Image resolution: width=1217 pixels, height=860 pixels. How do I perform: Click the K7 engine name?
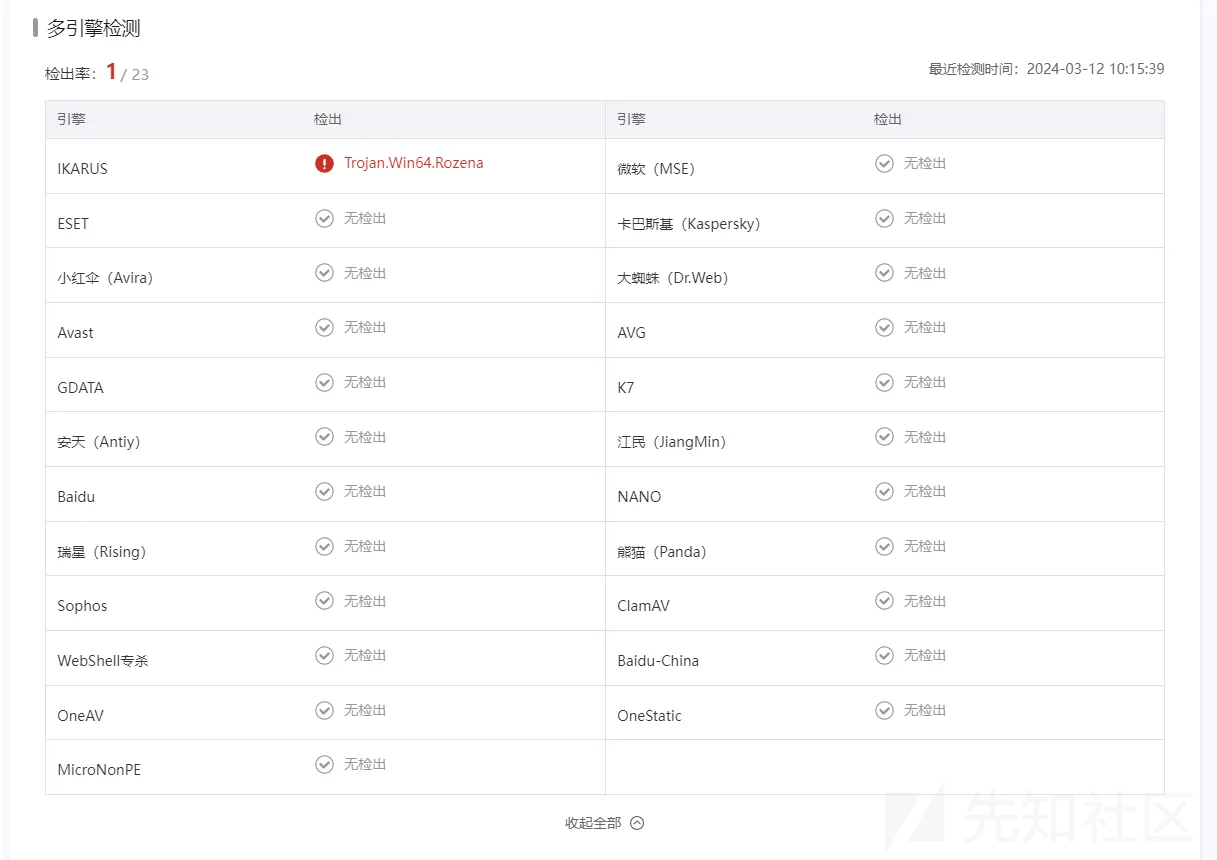pos(625,388)
